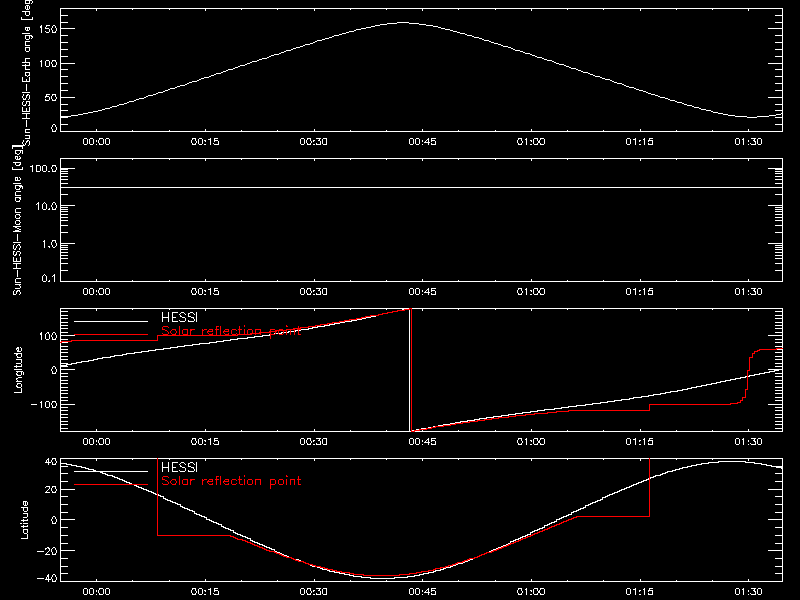Image resolution: width=800 pixels, height=600 pixels.
Task: Click the 00:45 time label under Earth angle plot
Action: (422, 142)
